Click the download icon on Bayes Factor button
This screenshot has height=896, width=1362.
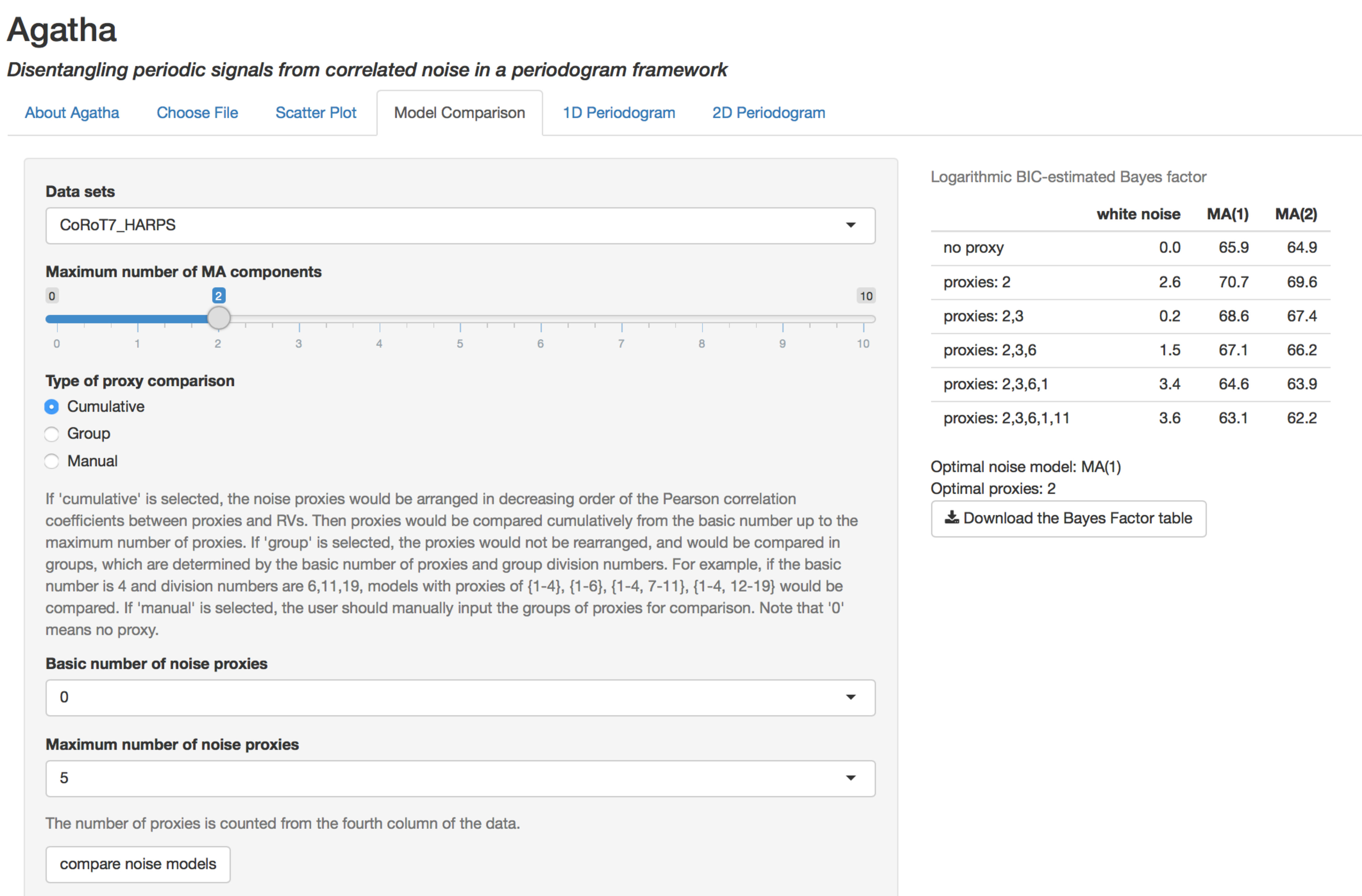coord(951,518)
